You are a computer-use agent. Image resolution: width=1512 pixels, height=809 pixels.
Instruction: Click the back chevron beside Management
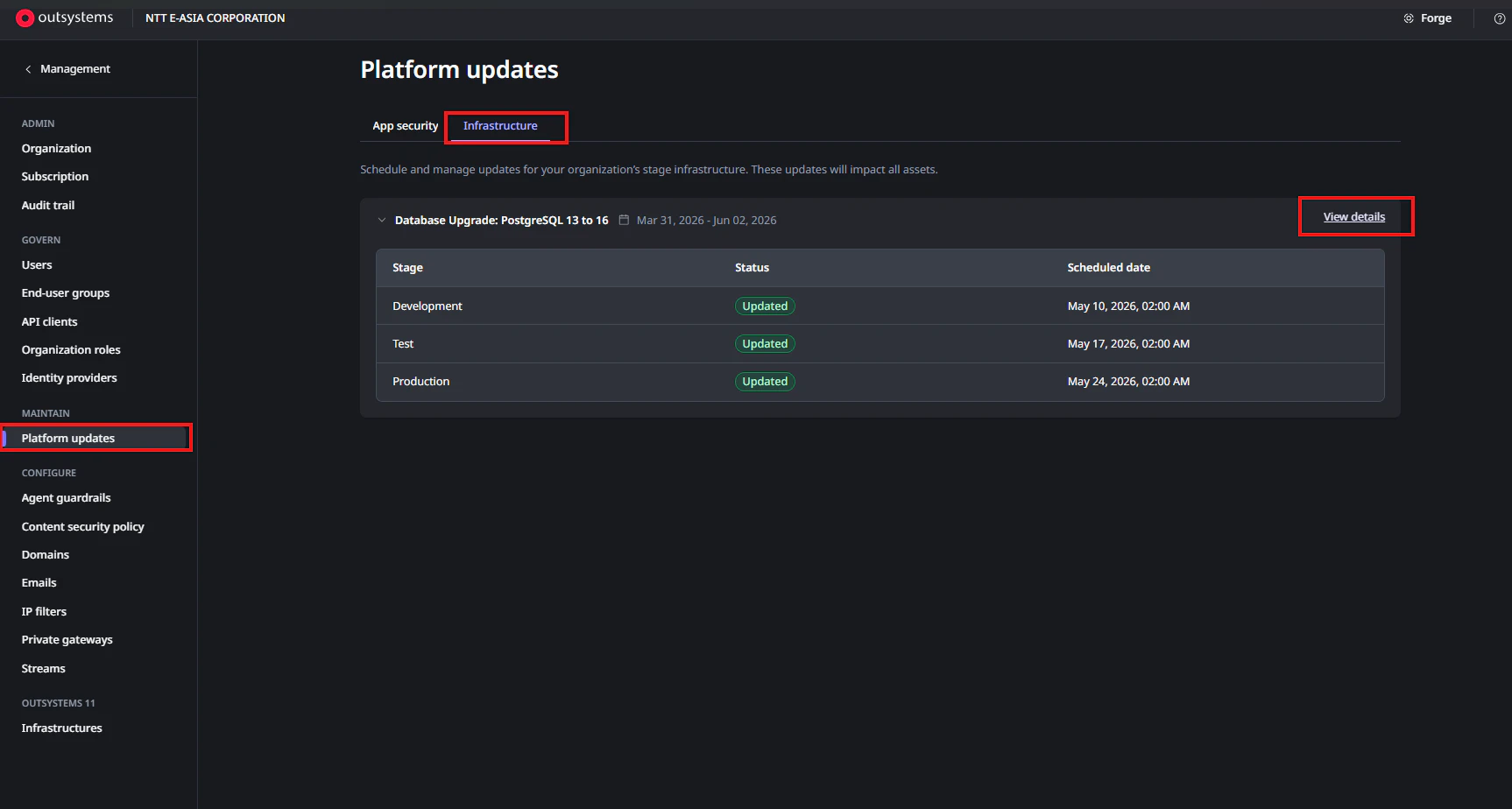pos(28,69)
